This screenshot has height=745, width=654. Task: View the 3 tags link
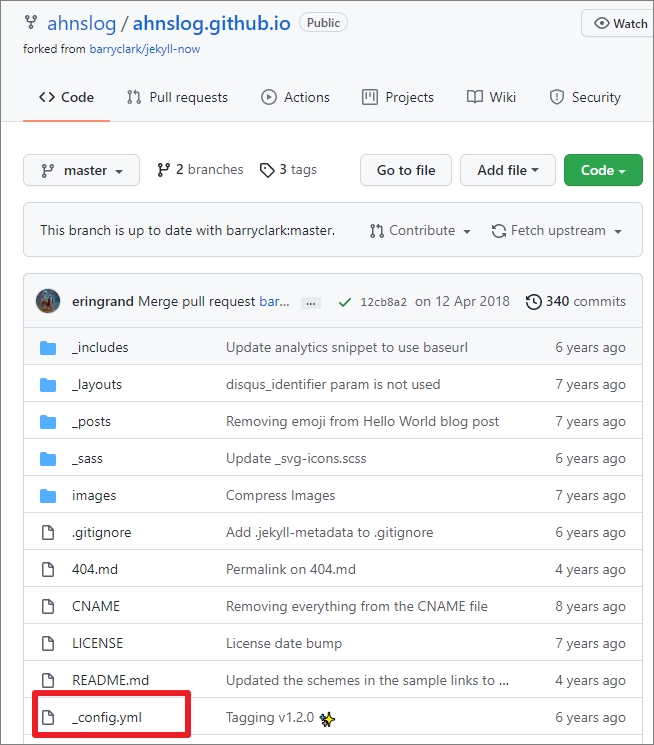tap(288, 170)
